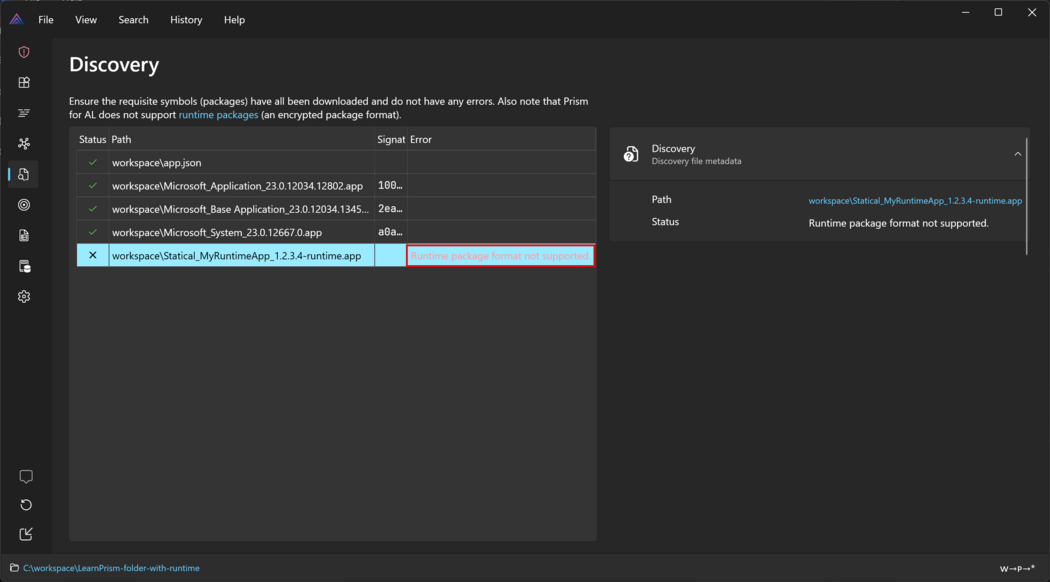Image resolution: width=1050 pixels, height=582 pixels.
Task: Collapse the Discovery metadata panel chevron
Action: (1017, 154)
